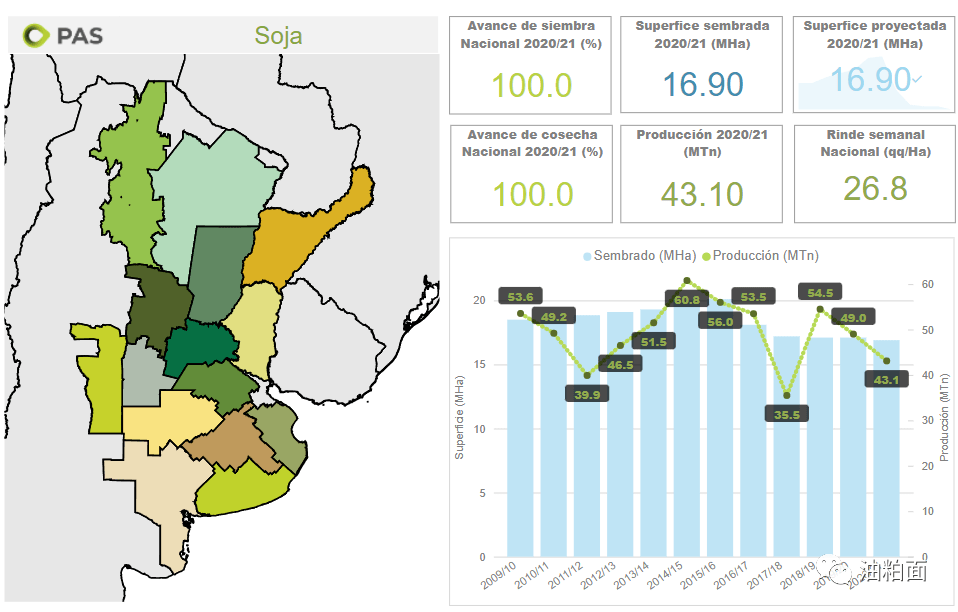The height and width of the screenshot is (612, 958).
Task: Open the Superfice sembrada 2020/21 card
Action: 702,65
